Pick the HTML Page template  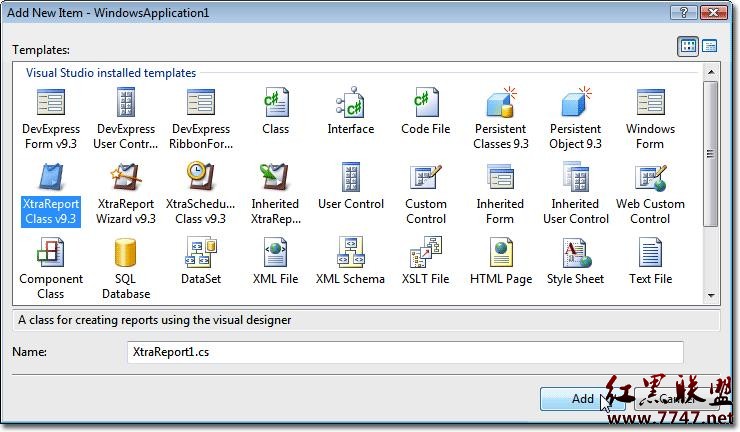(501, 262)
